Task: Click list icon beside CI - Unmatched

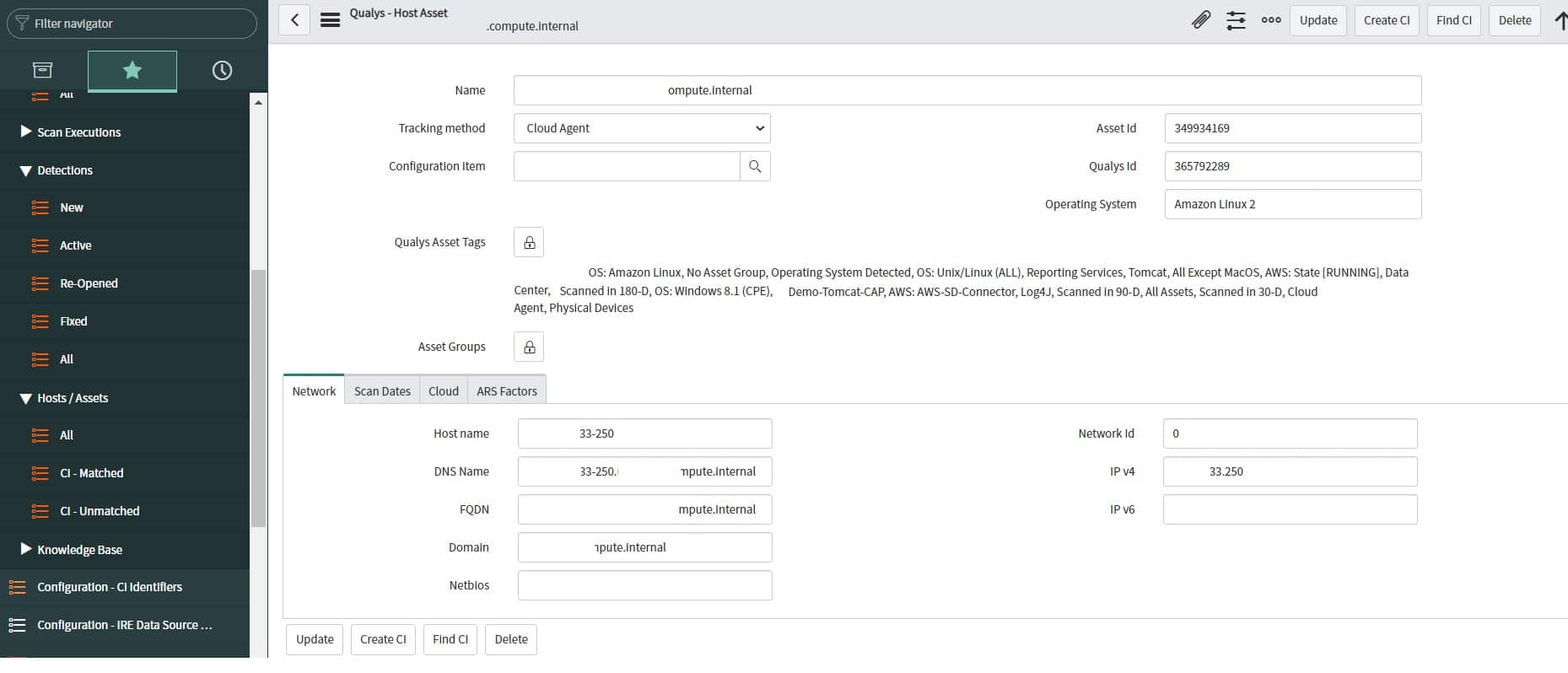Action: coord(40,511)
